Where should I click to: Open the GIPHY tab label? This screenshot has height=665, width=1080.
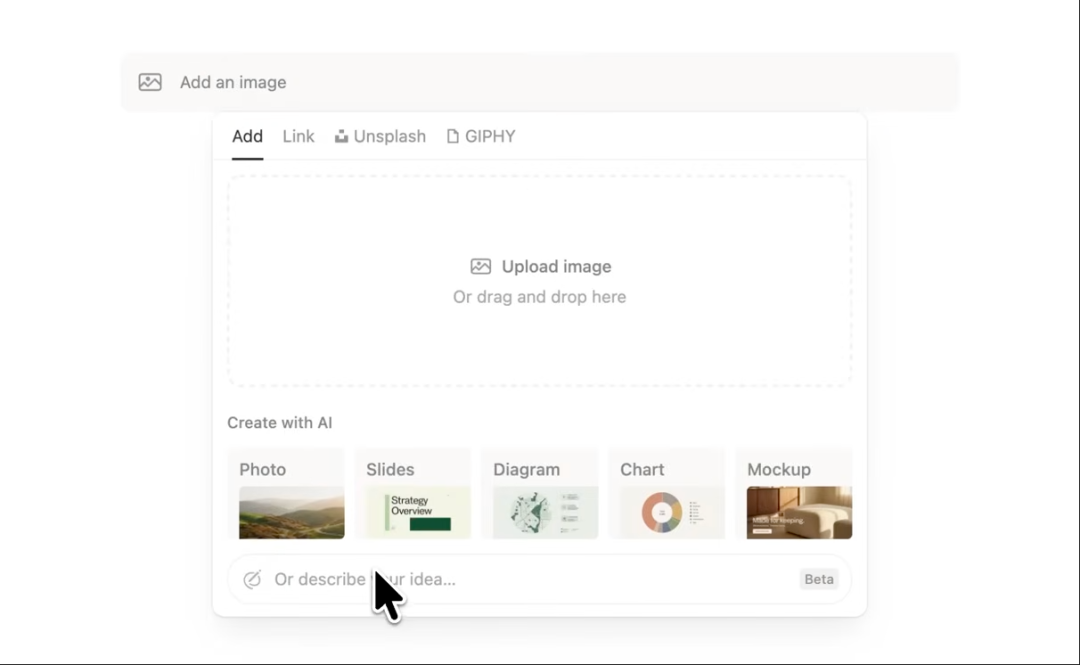[x=490, y=137]
